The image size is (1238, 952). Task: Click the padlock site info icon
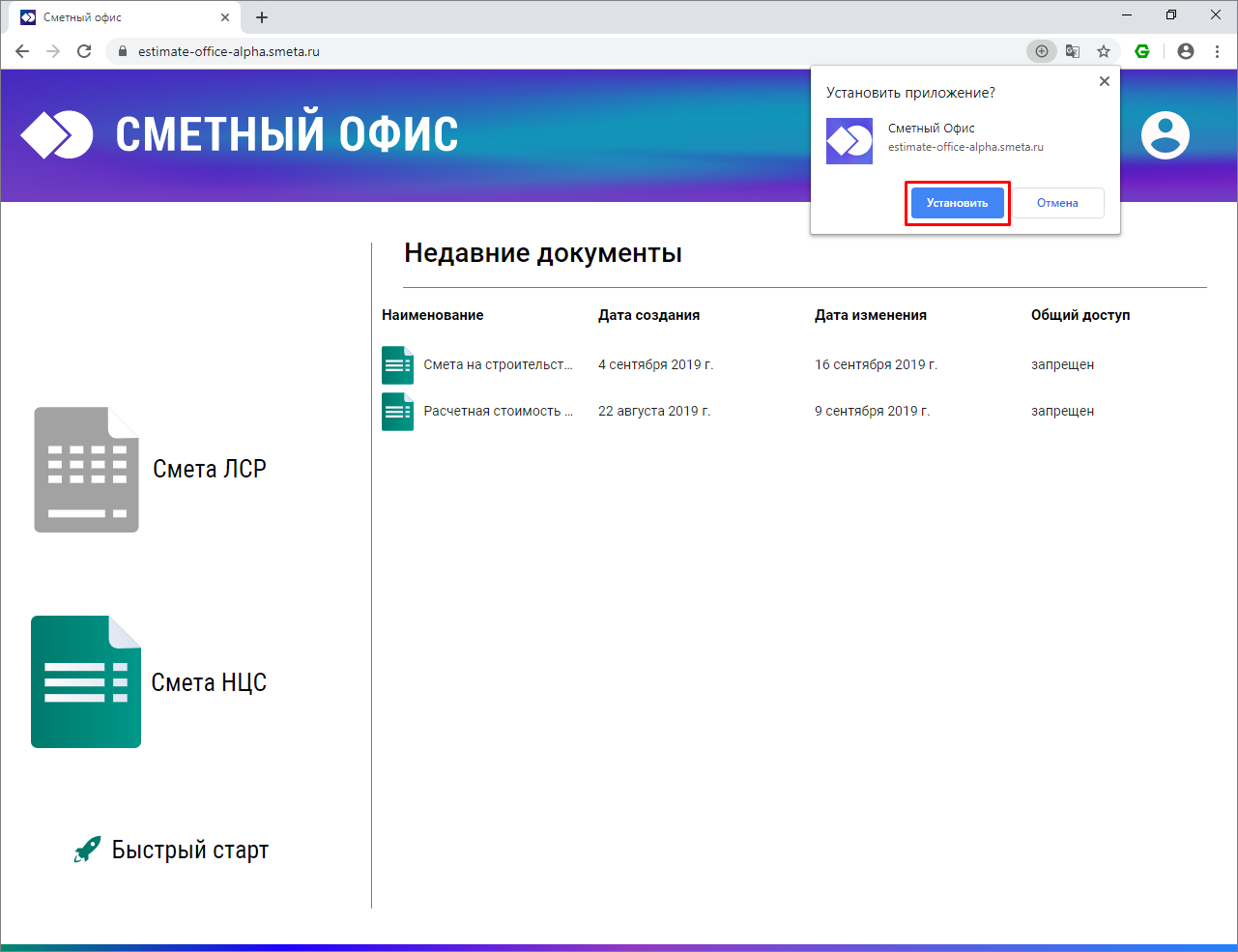pyautogui.click(x=122, y=51)
